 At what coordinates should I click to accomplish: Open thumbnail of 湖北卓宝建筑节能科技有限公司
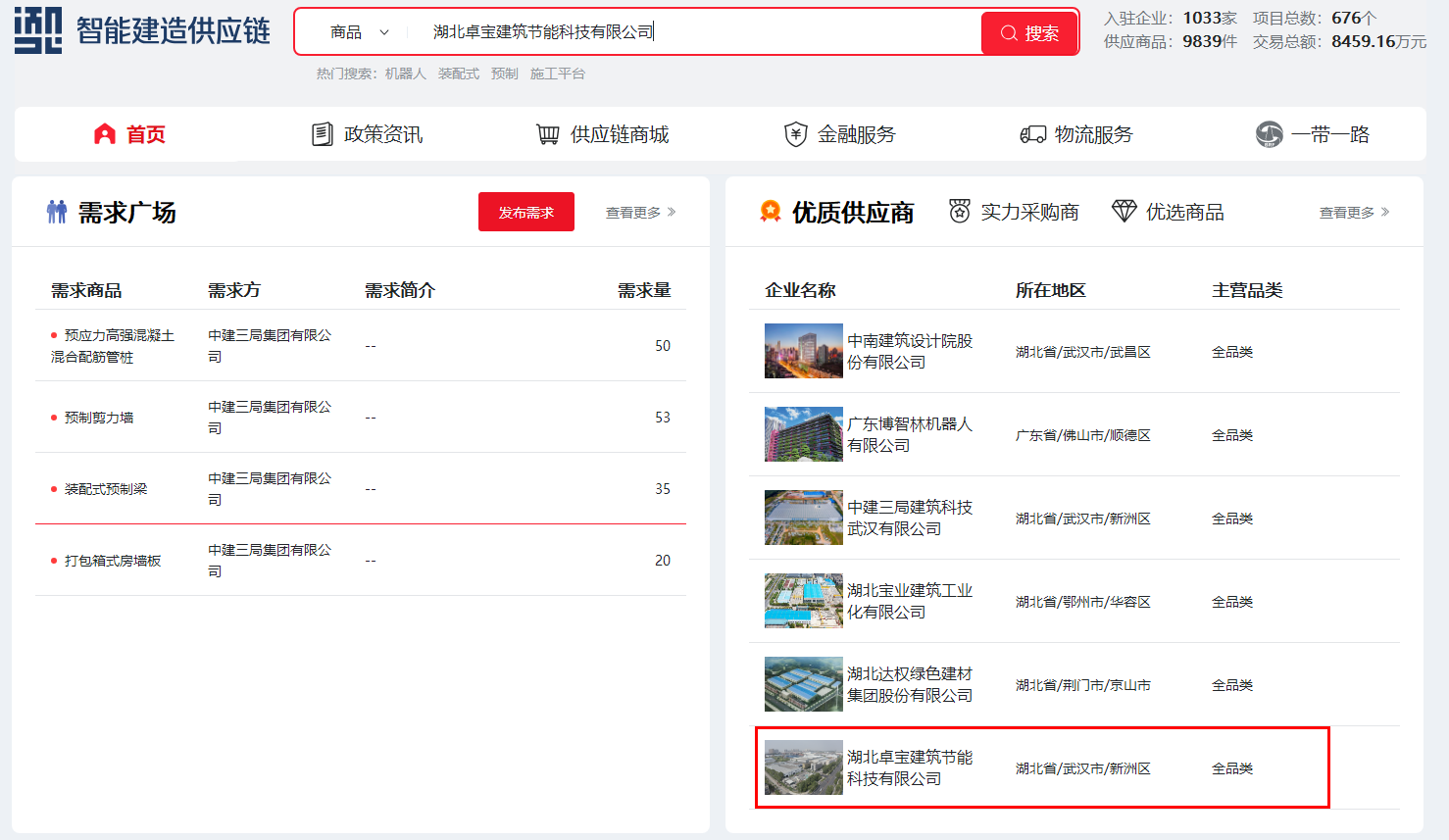[804, 767]
